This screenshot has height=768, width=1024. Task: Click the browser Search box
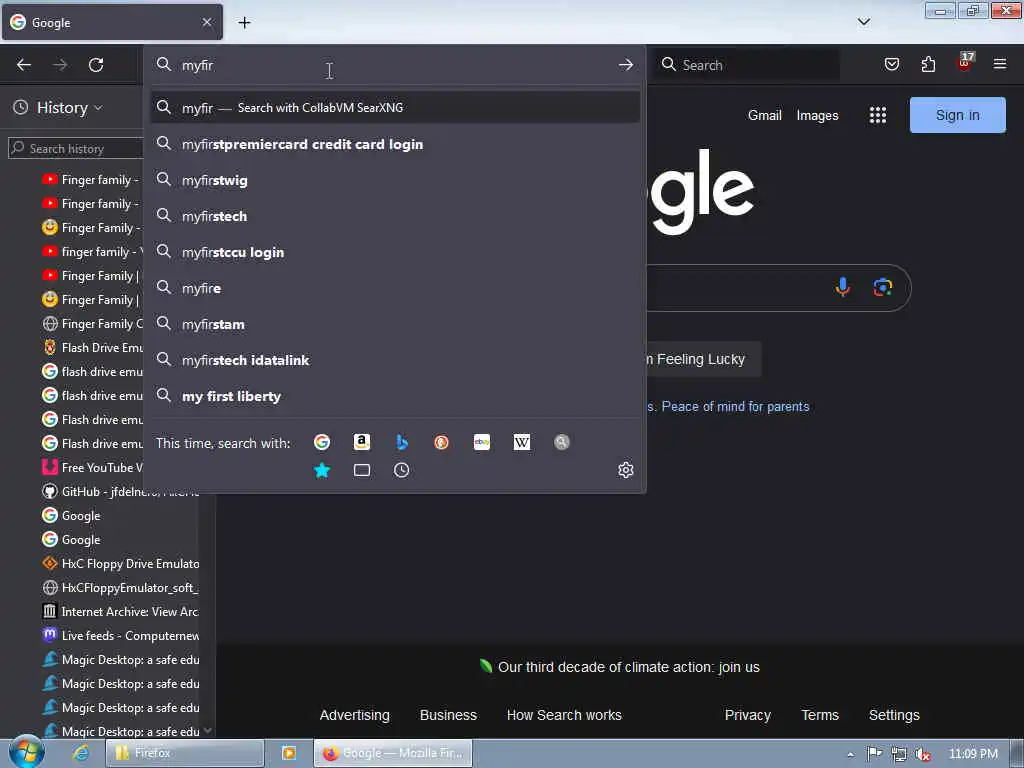click(x=748, y=65)
